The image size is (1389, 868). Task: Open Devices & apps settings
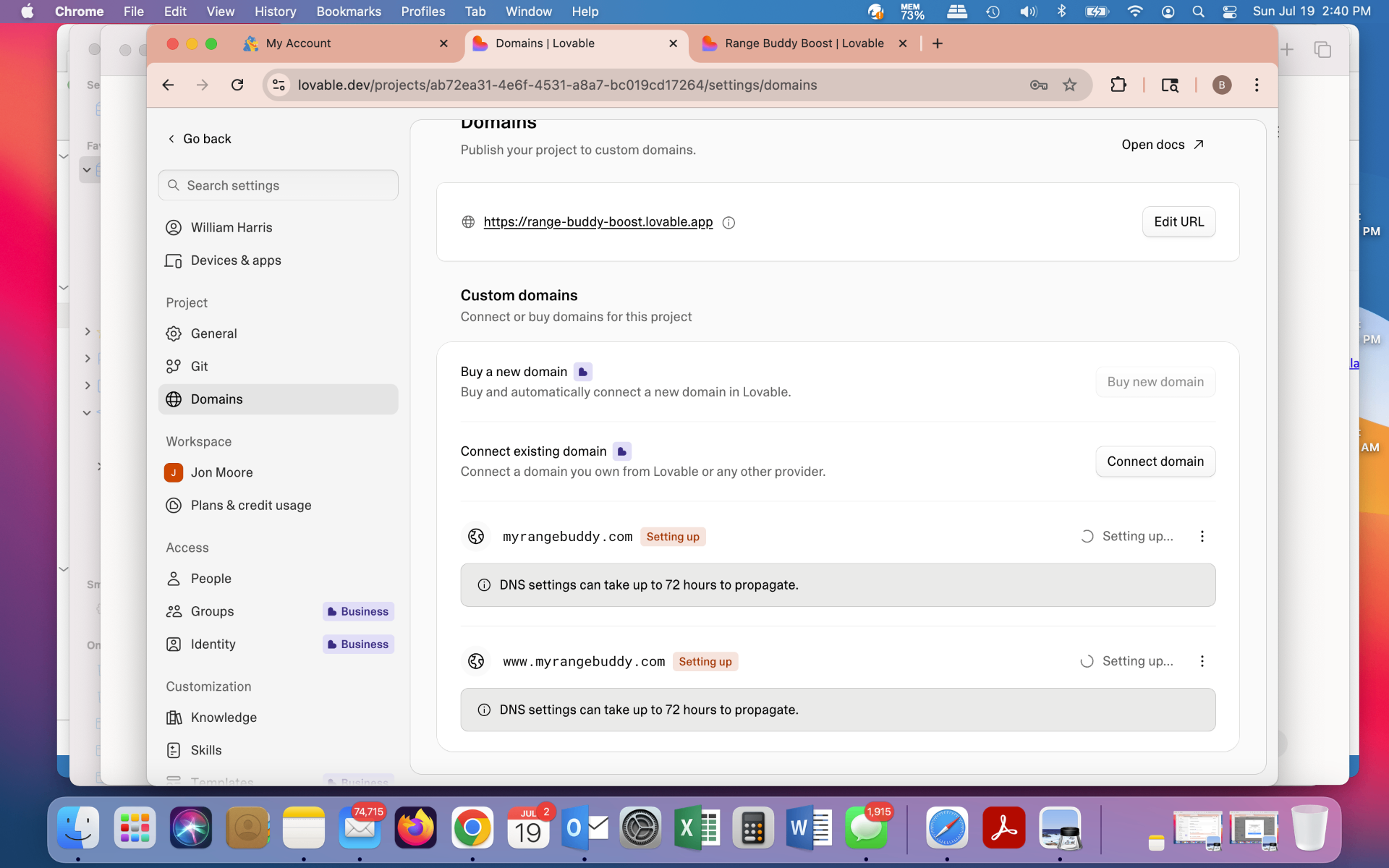coord(278,260)
